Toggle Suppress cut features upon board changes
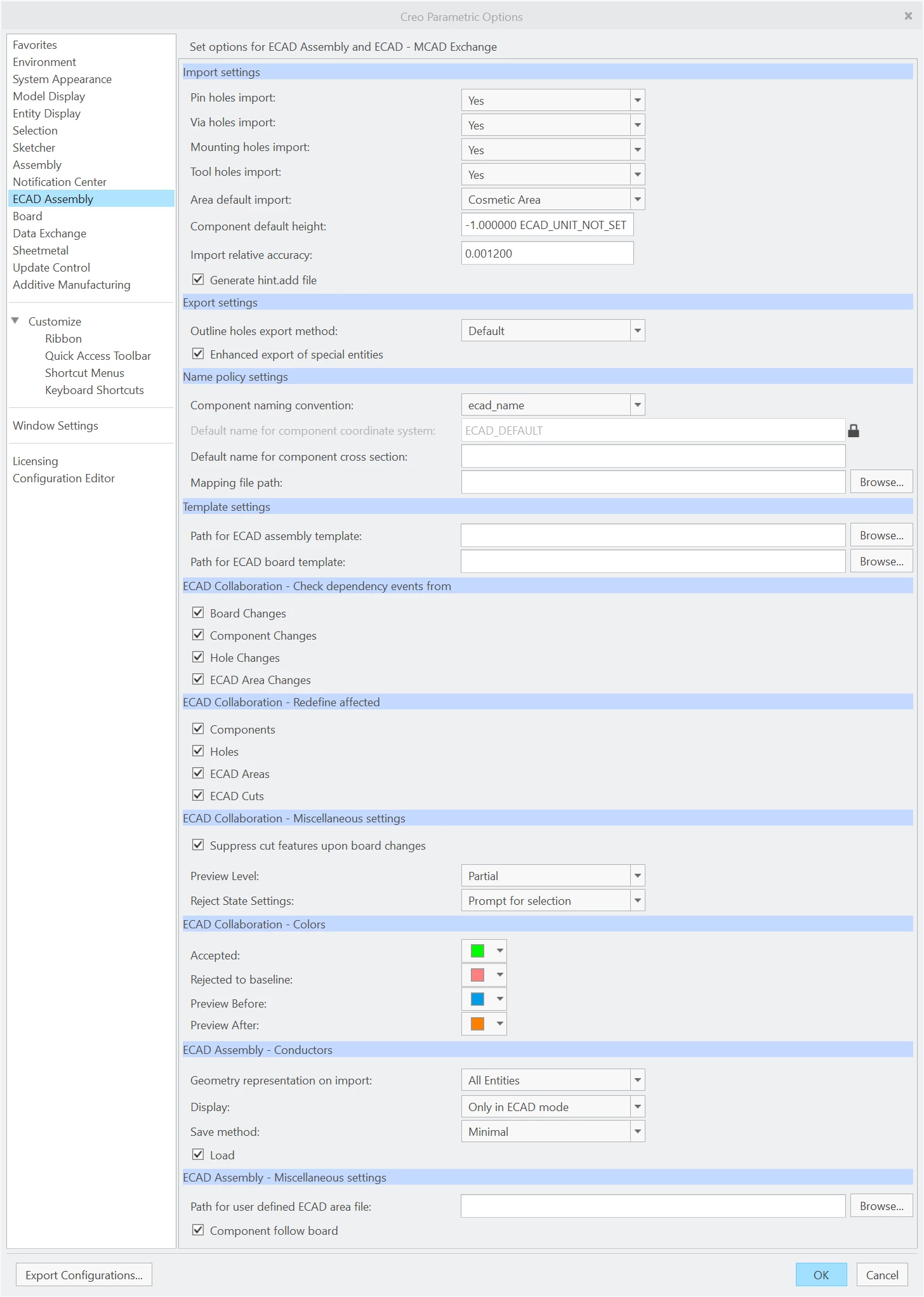Image resolution: width=924 pixels, height=1297 pixels. pos(198,845)
